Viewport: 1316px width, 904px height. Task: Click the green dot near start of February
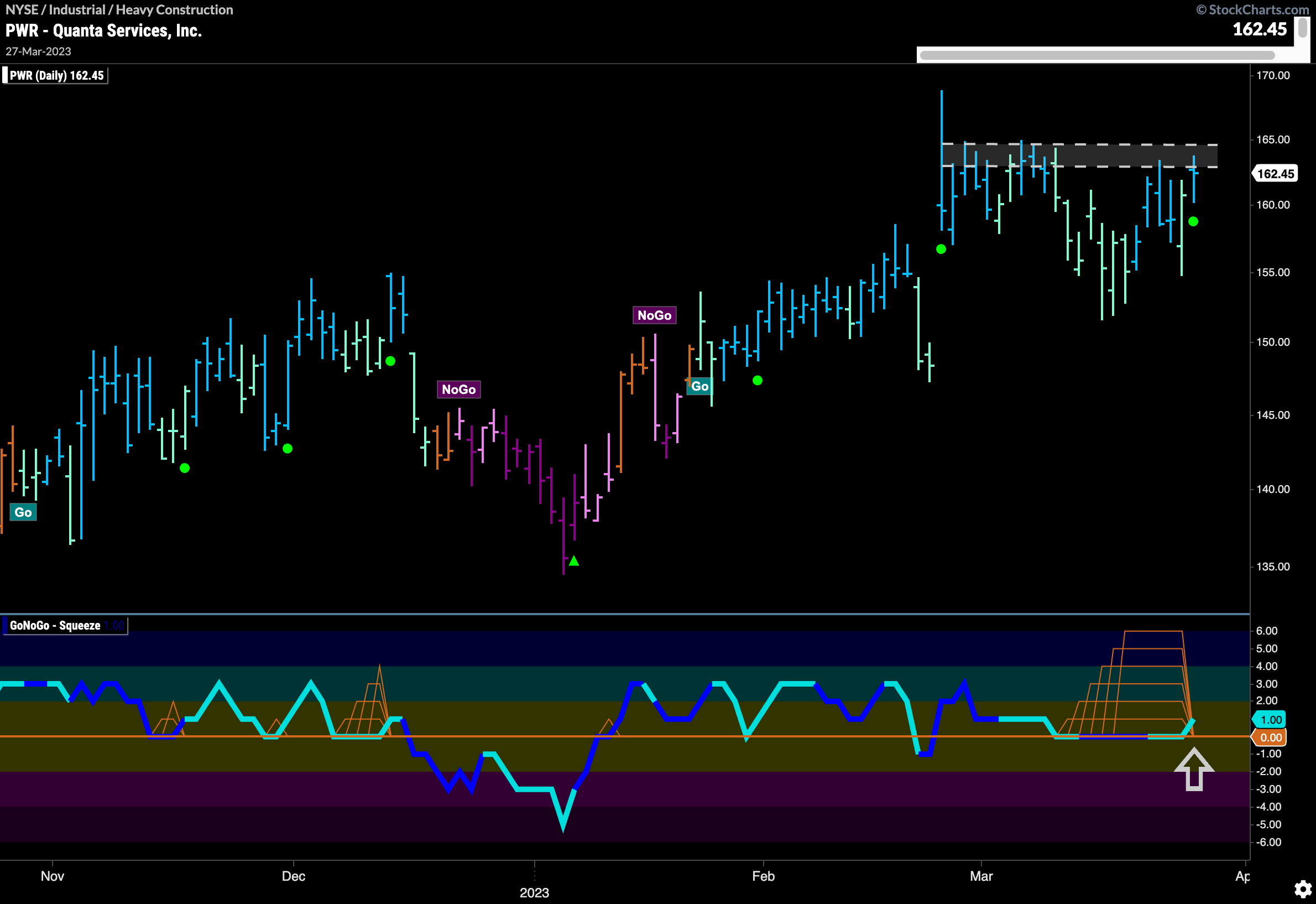pyautogui.click(x=758, y=380)
